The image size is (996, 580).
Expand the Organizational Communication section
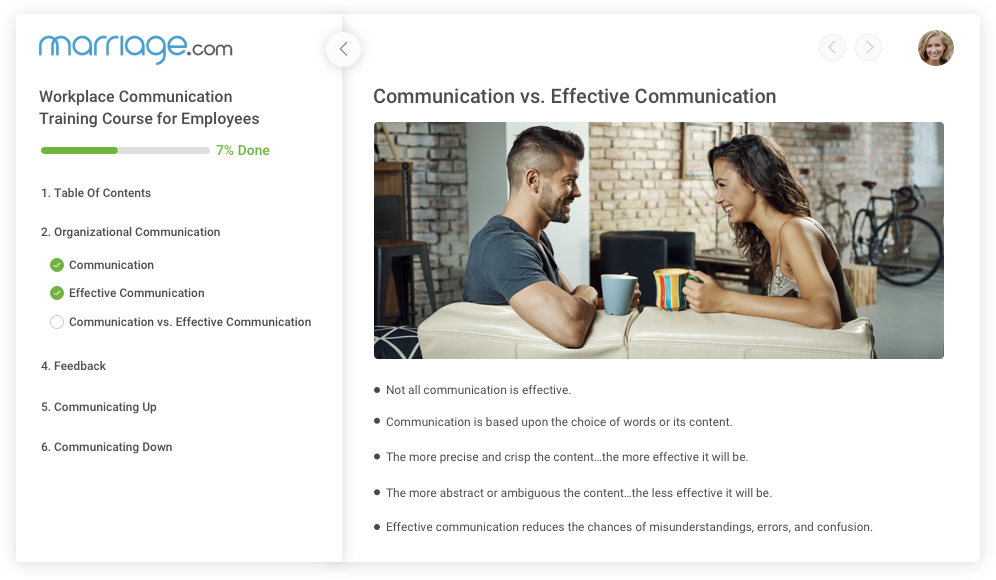pyautogui.click(x=130, y=232)
